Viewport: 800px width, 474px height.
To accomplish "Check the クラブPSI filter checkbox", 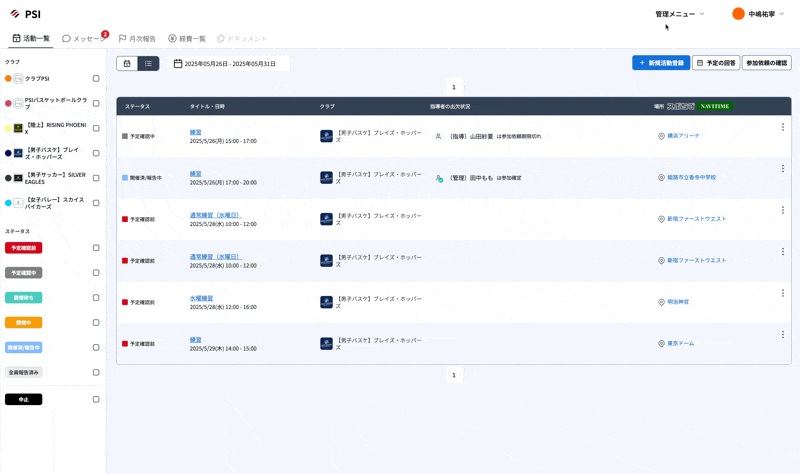I will tap(96, 78).
